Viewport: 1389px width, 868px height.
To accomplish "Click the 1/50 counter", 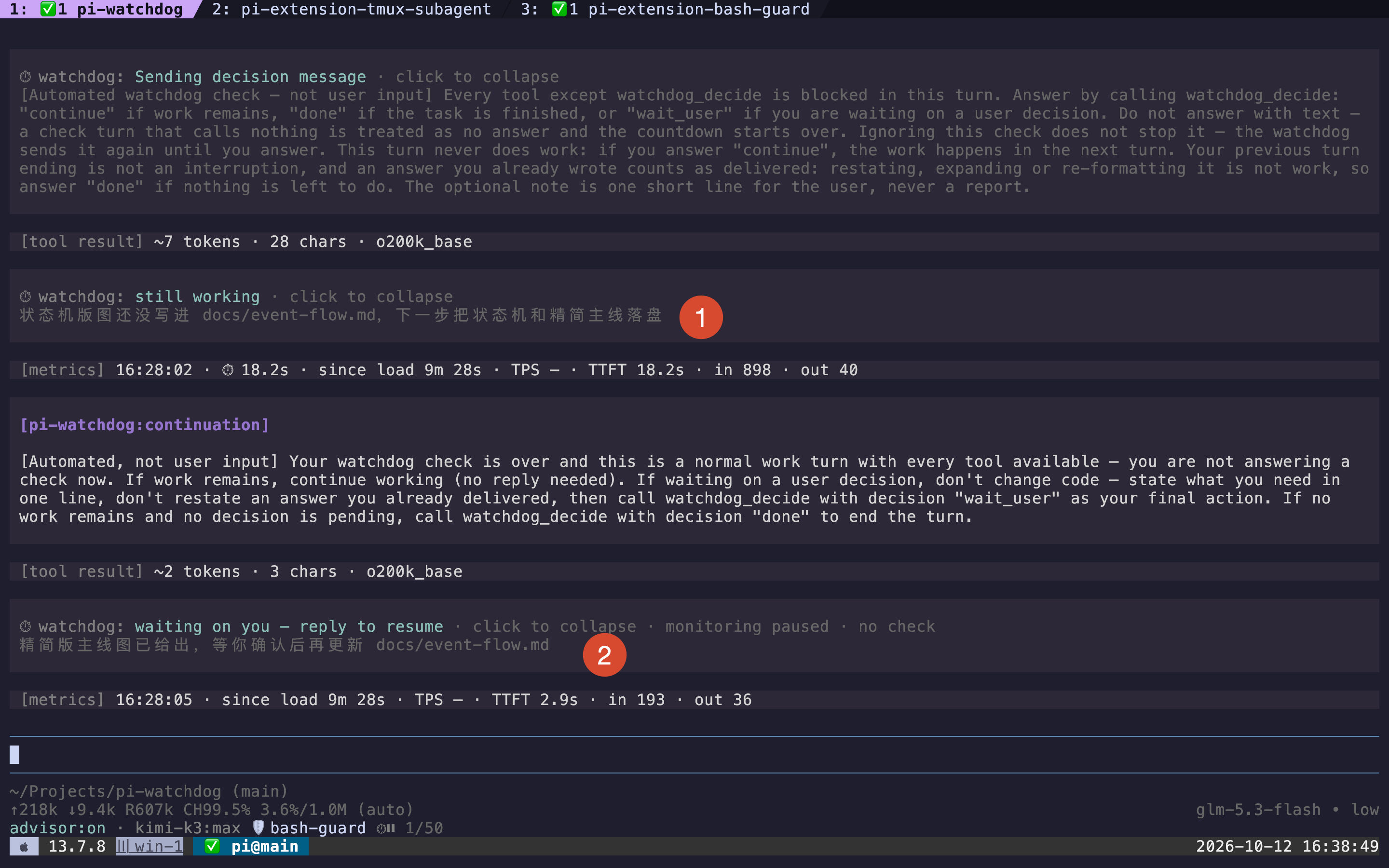I will click(x=424, y=828).
